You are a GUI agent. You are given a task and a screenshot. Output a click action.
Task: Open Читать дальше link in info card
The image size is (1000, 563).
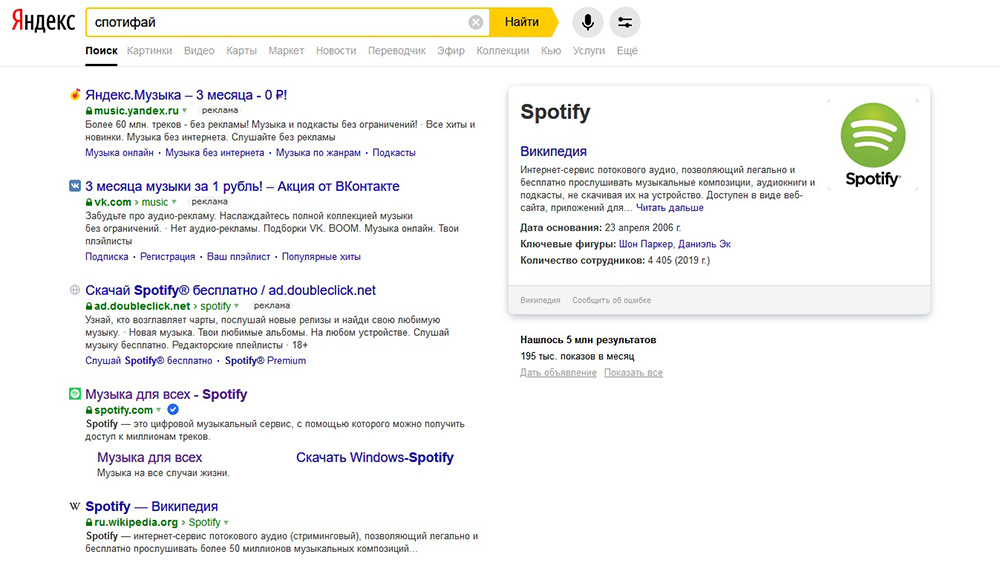click(x=670, y=208)
